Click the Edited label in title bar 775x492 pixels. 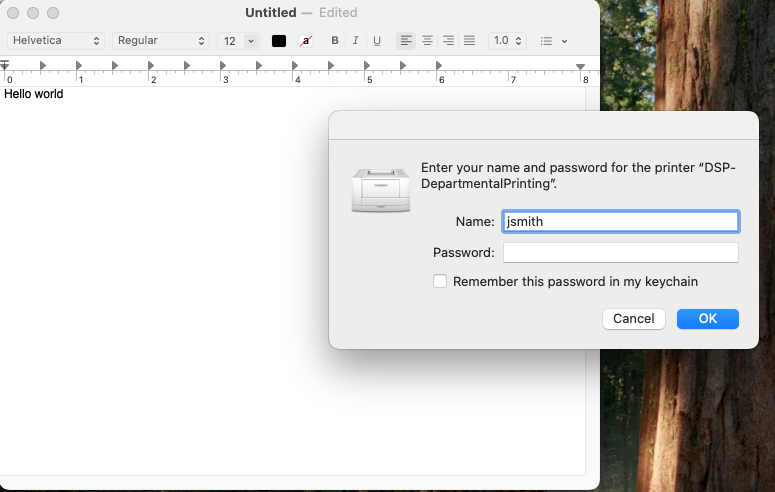338,12
